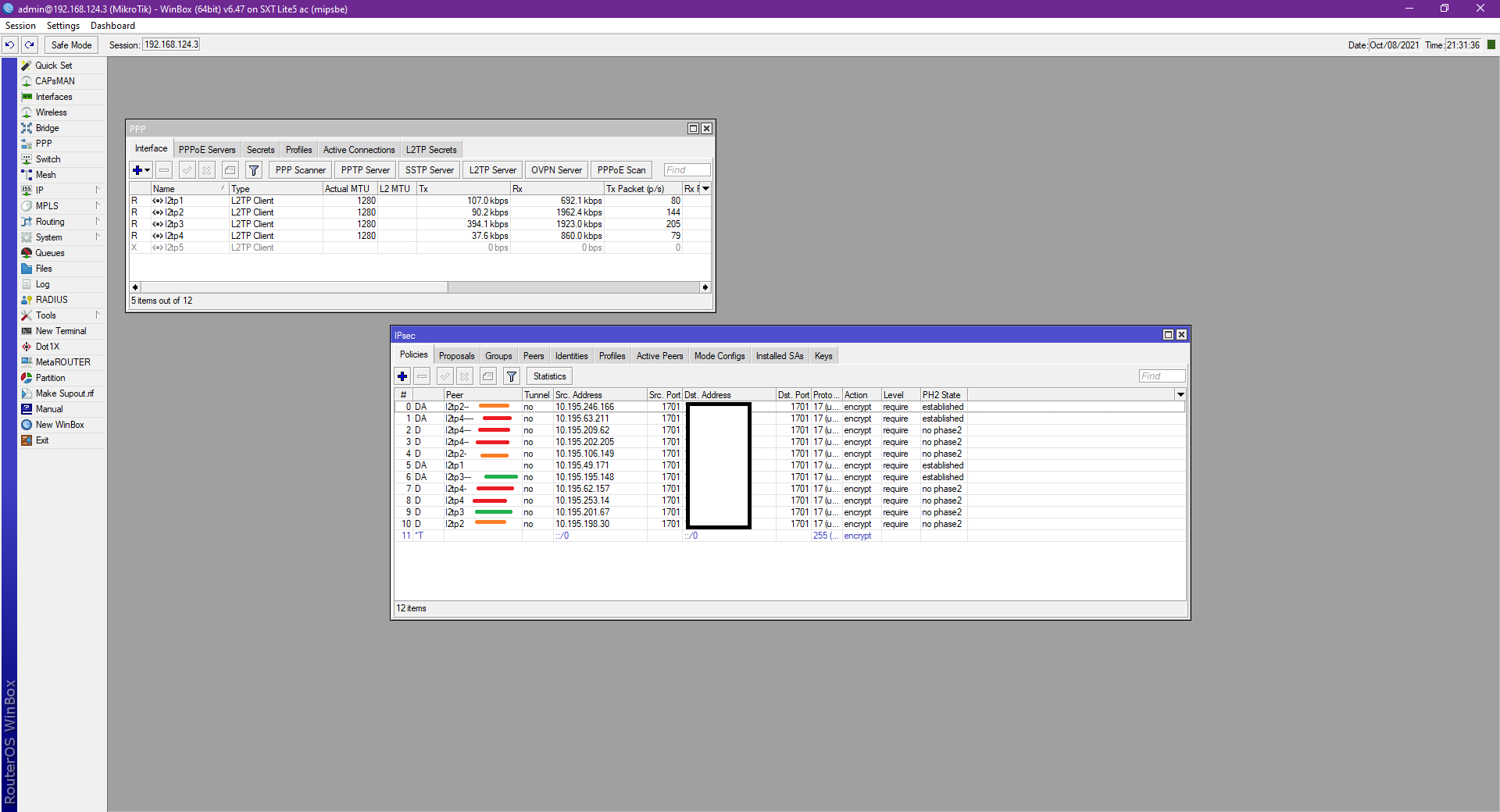Viewport: 1500px width, 812px height.
Task: Click the Statistics button in IPsec
Action: point(549,376)
